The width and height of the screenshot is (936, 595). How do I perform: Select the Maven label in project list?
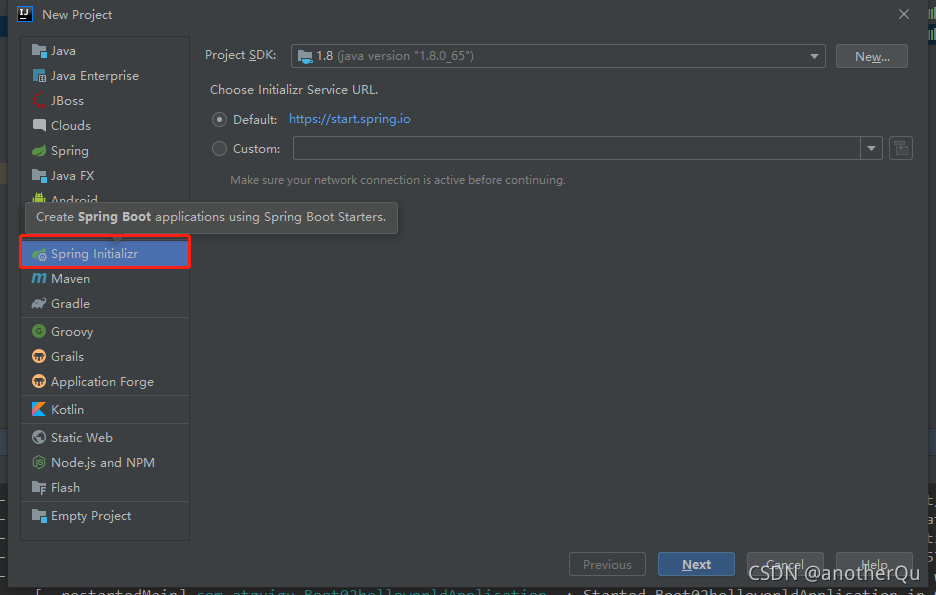[x=70, y=279]
